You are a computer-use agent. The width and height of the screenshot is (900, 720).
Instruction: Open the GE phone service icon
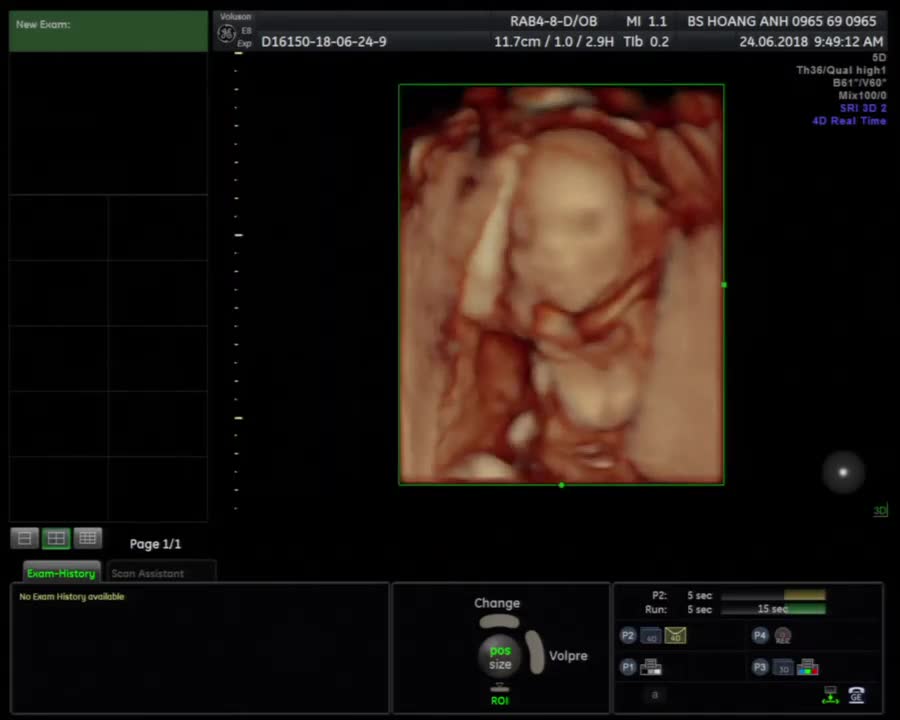click(857, 695)
